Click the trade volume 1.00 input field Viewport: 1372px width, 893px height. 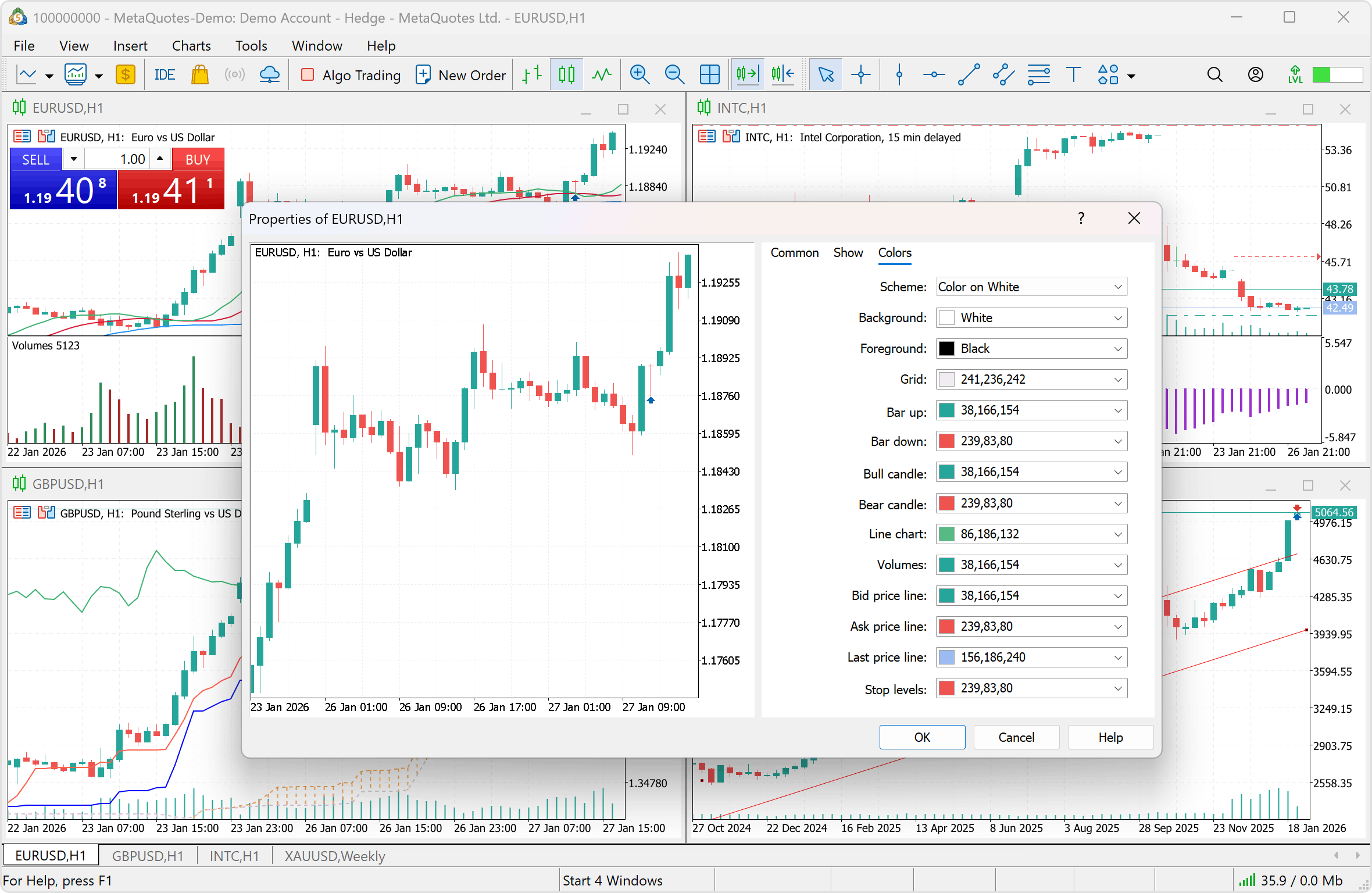coord(117,159)
